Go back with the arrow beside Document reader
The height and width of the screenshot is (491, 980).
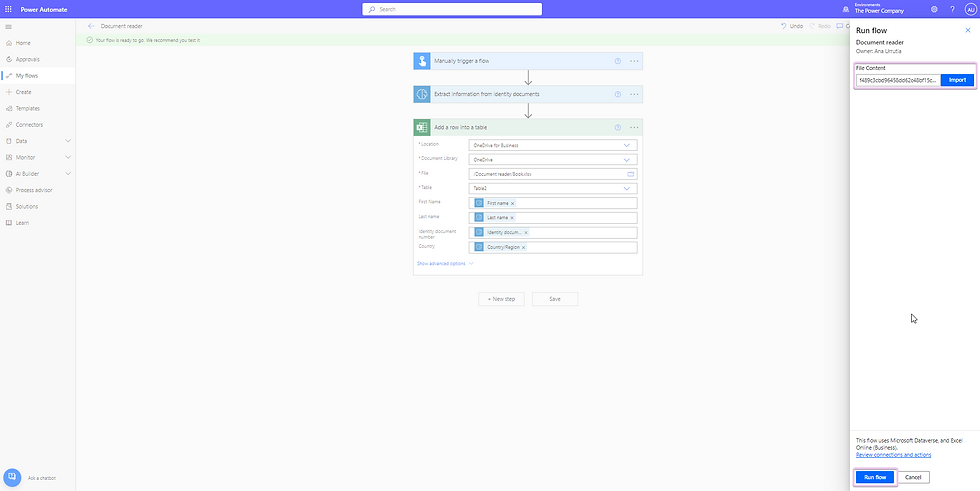click(x=91, y=26)
